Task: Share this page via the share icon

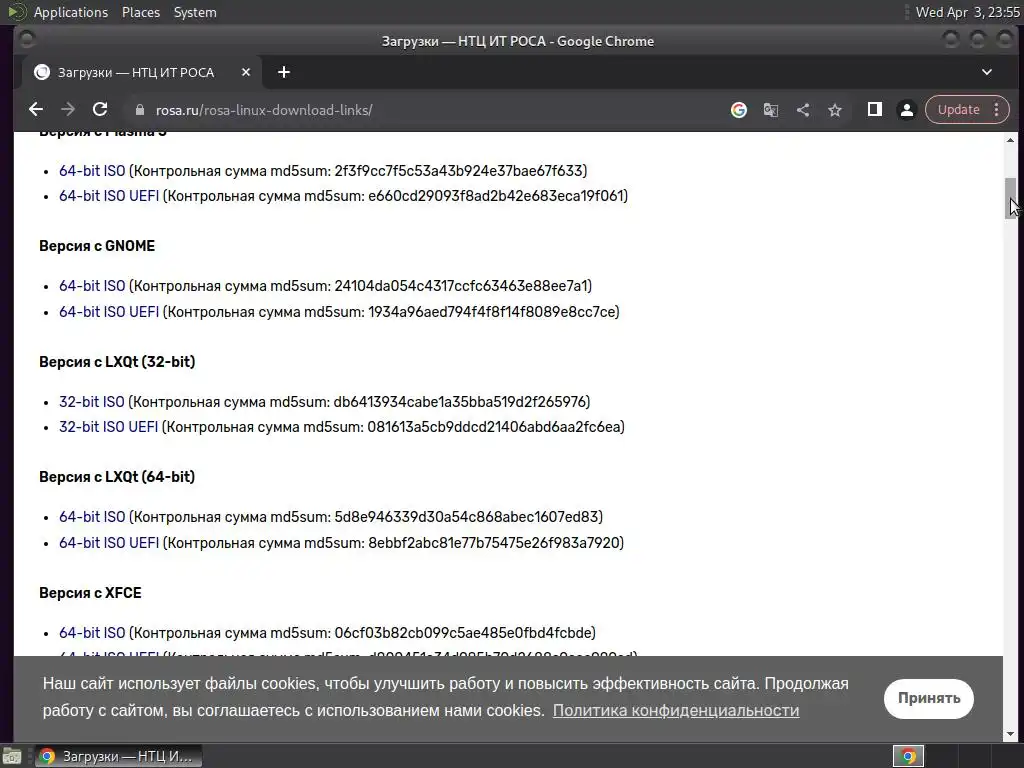Action: click(x=803, y=110)
